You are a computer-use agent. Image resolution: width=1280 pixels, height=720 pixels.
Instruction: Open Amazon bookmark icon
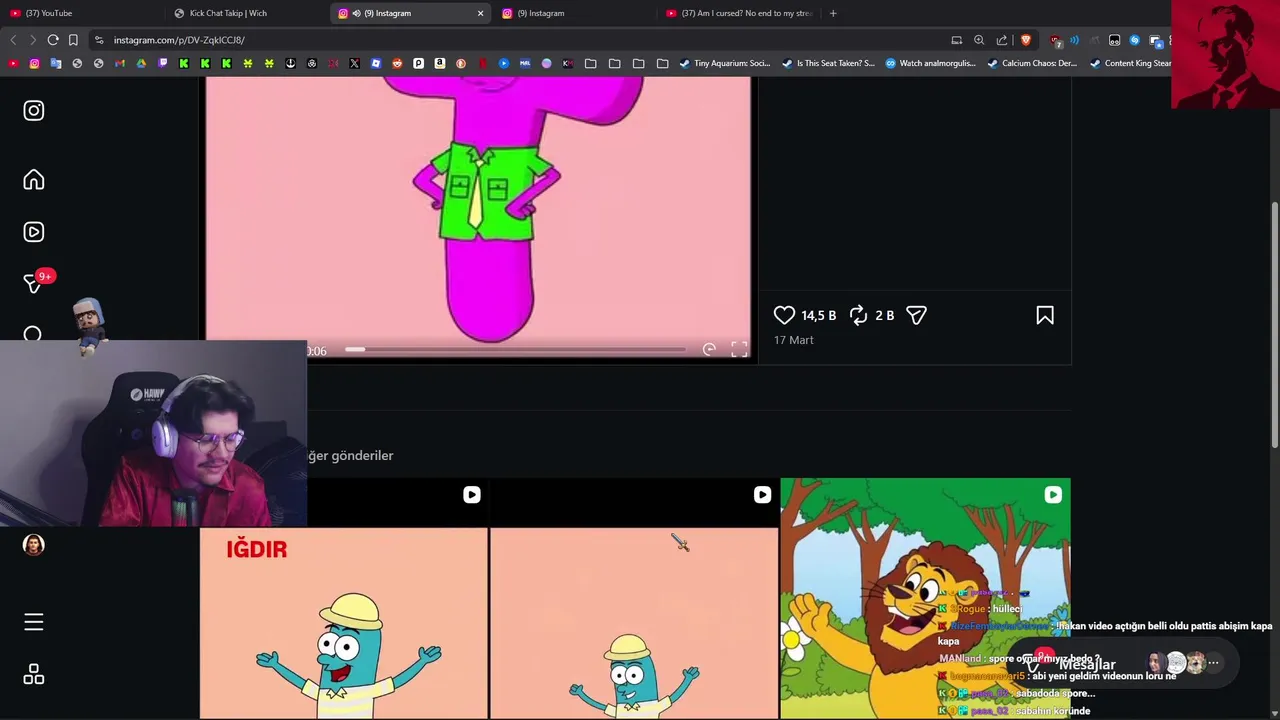click(x=439, y=63)
